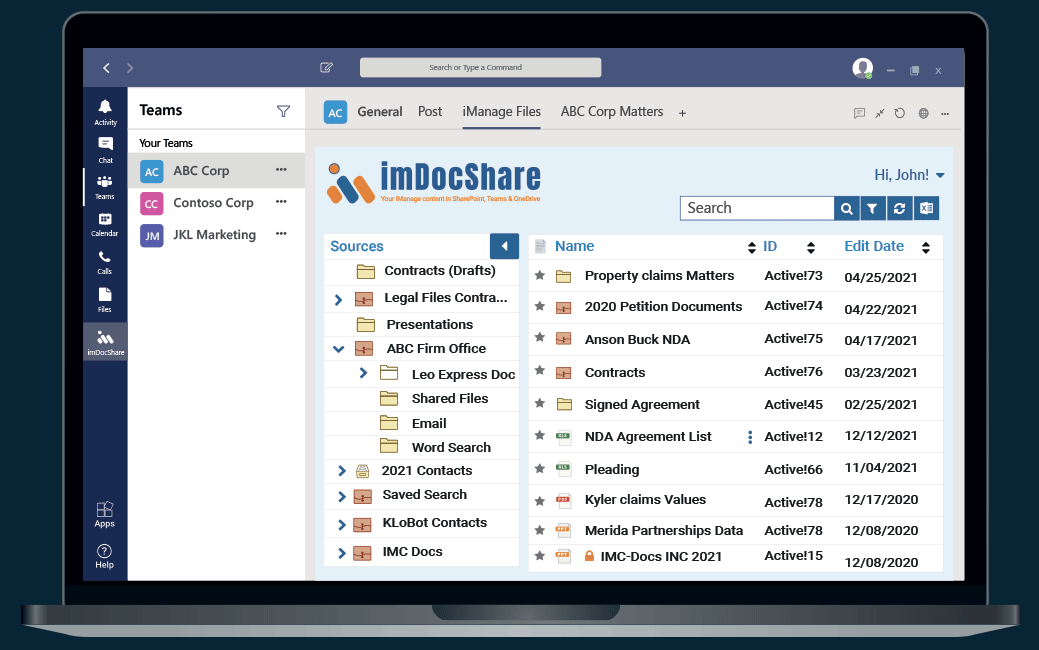Viewport: 1039px width, 650px height.
Task: Favorite Property claims Matters with star
Action: pyautogui.click(x=540, y=275)
